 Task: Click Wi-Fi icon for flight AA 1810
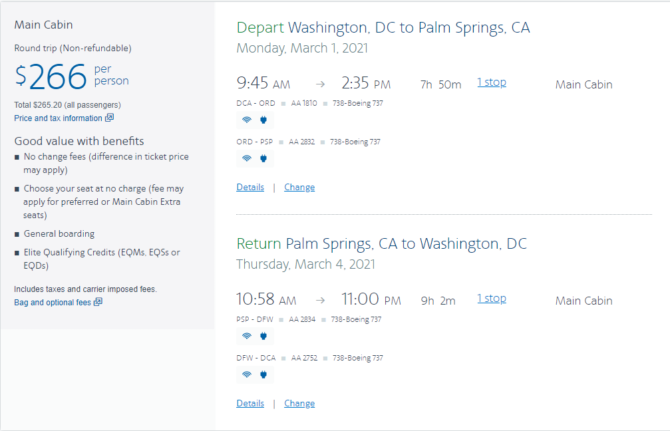(x=247, y=120)
